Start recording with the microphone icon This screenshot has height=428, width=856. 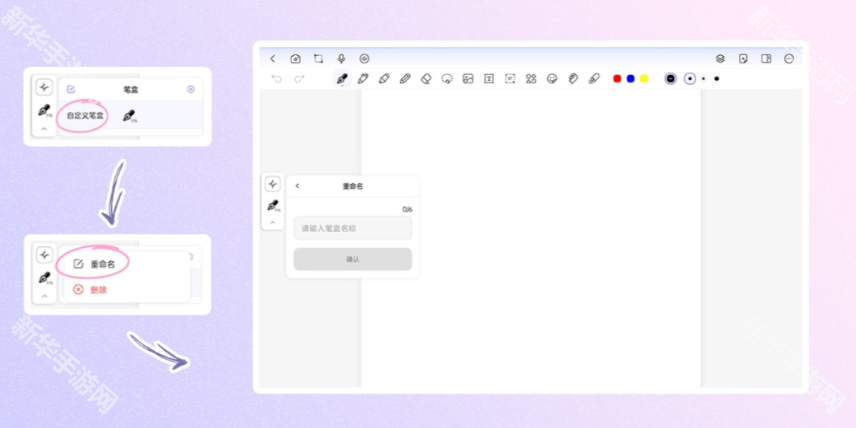341,59
